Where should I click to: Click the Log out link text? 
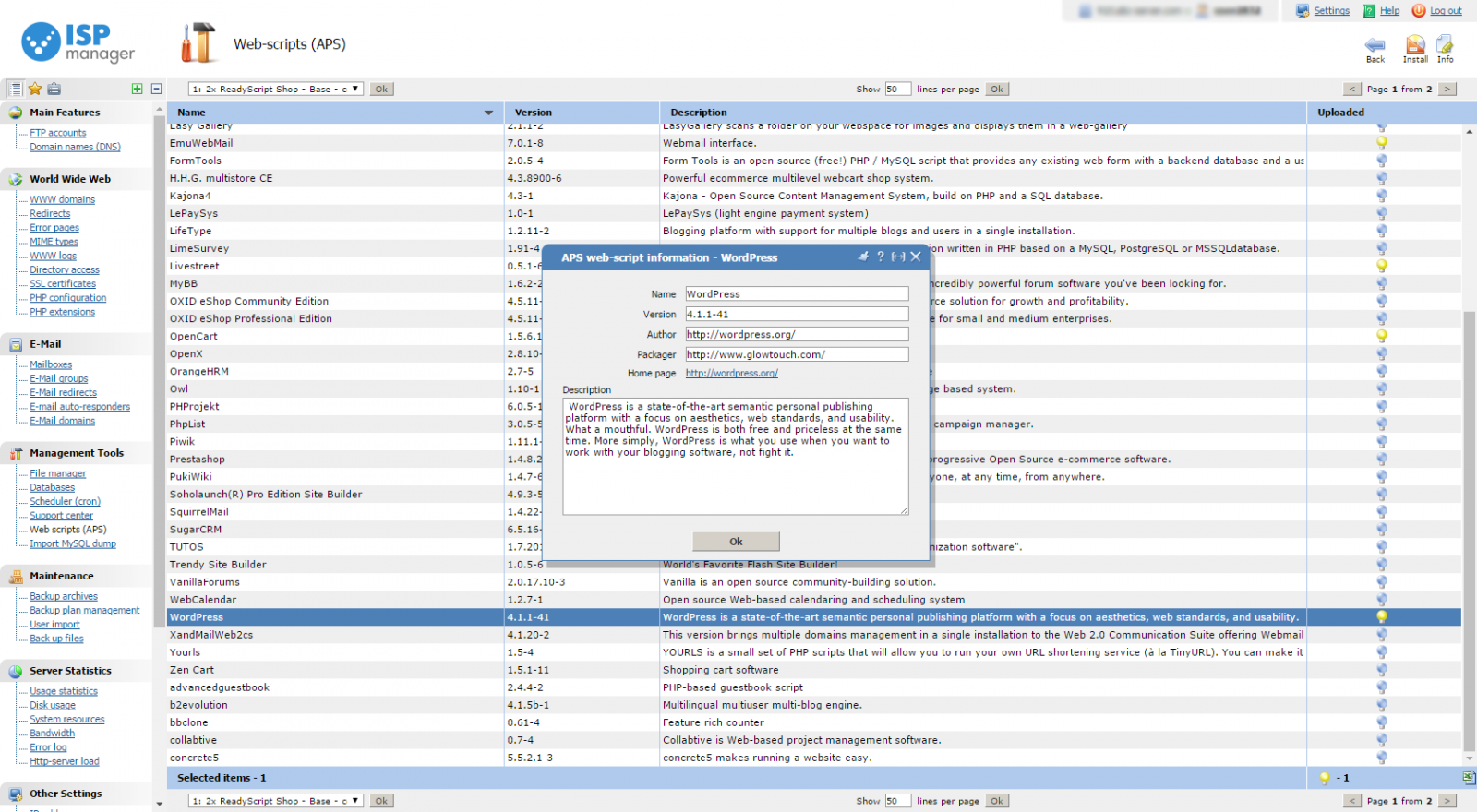pos(1446,11)
